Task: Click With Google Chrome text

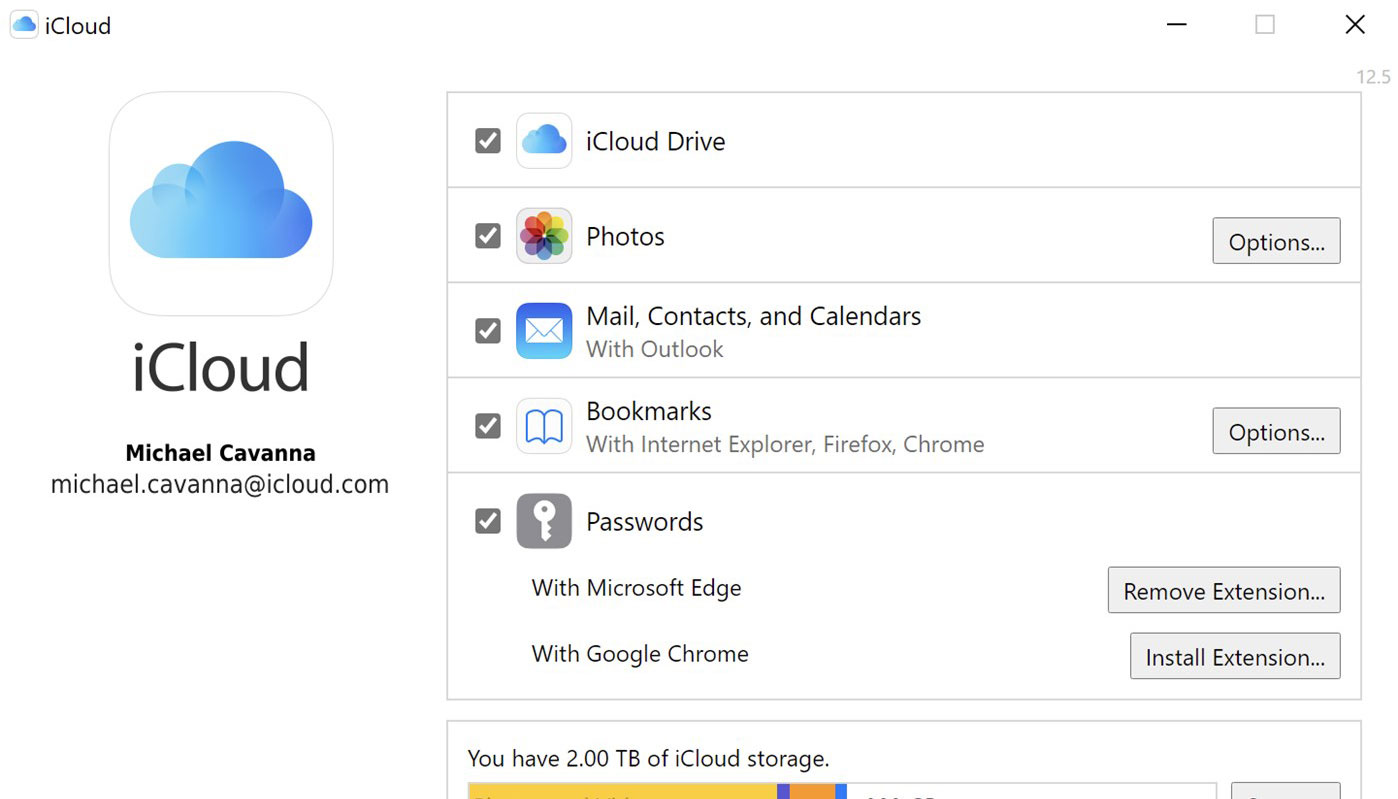Action: (x=640, y=654)
